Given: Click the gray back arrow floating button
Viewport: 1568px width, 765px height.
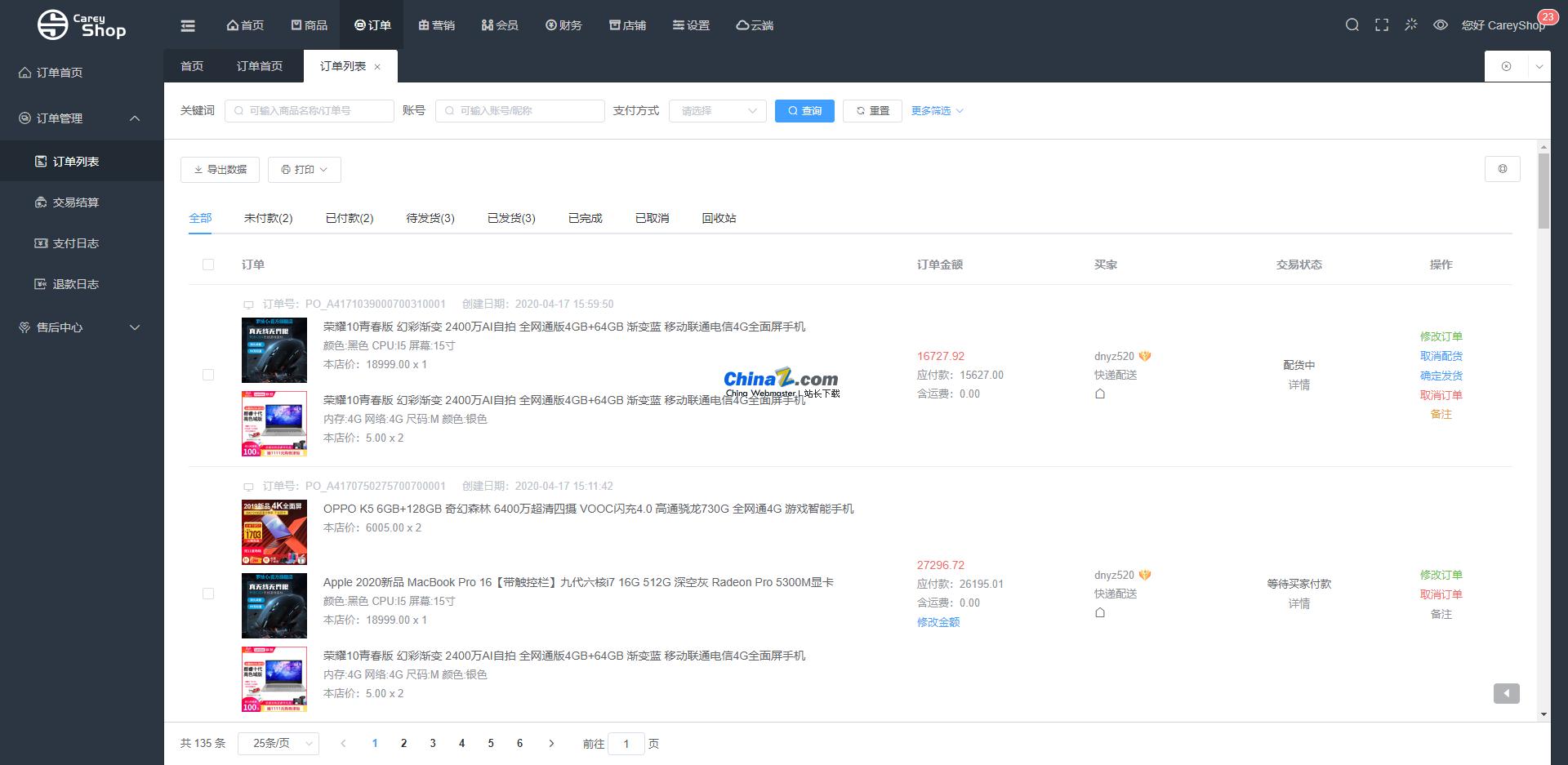Looking at the screenshot, I should 1507,693.
